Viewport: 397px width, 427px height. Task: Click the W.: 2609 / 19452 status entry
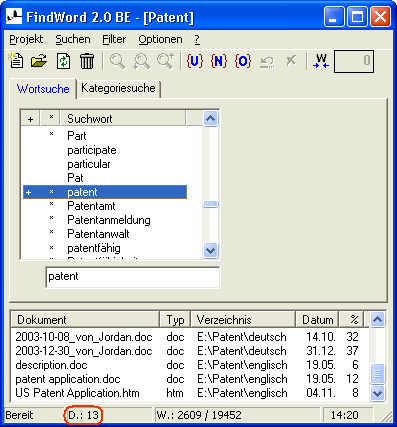pos(199,415)
